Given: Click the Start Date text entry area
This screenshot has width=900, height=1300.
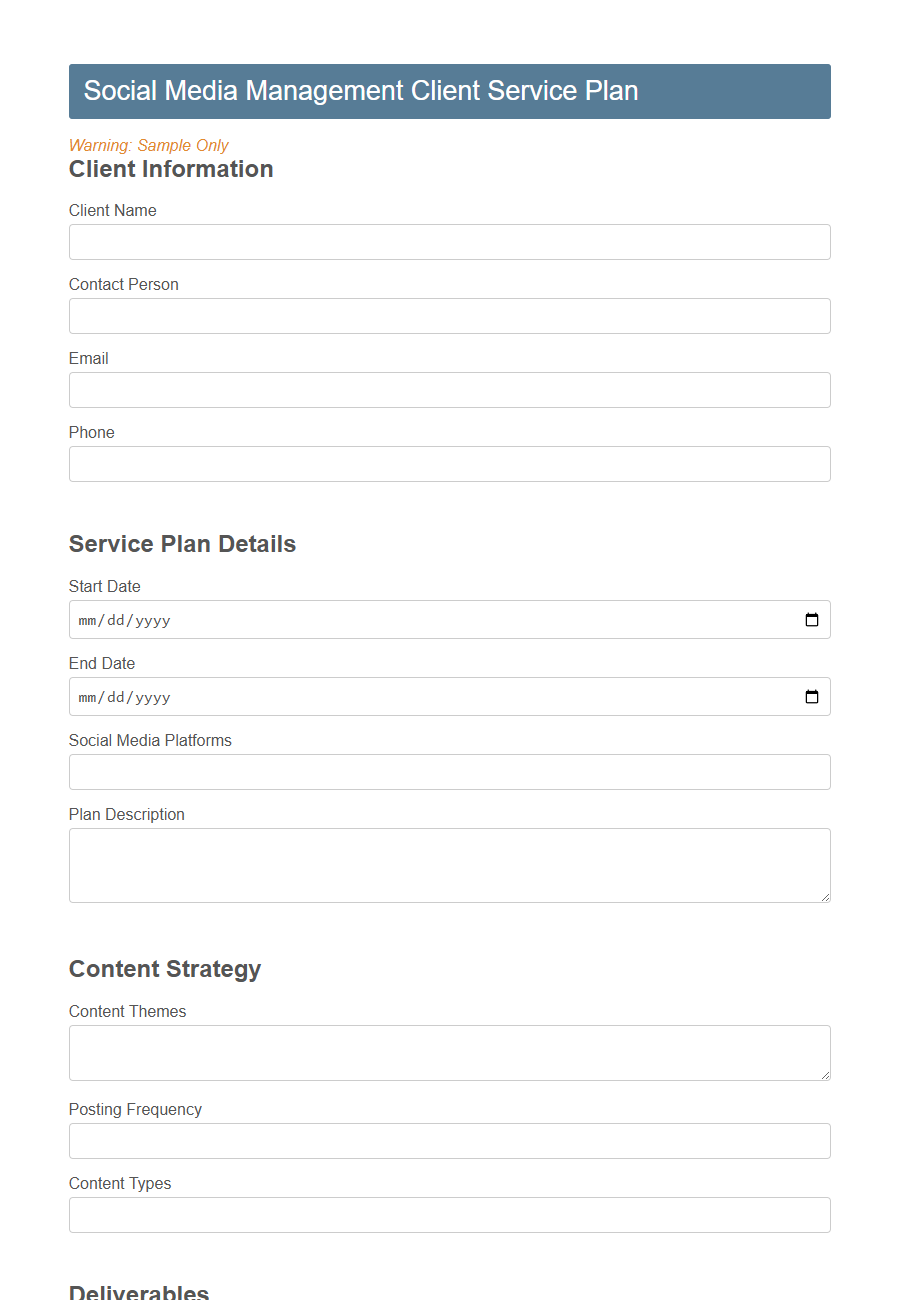Looking at the screenshot, I should point(300,619).
